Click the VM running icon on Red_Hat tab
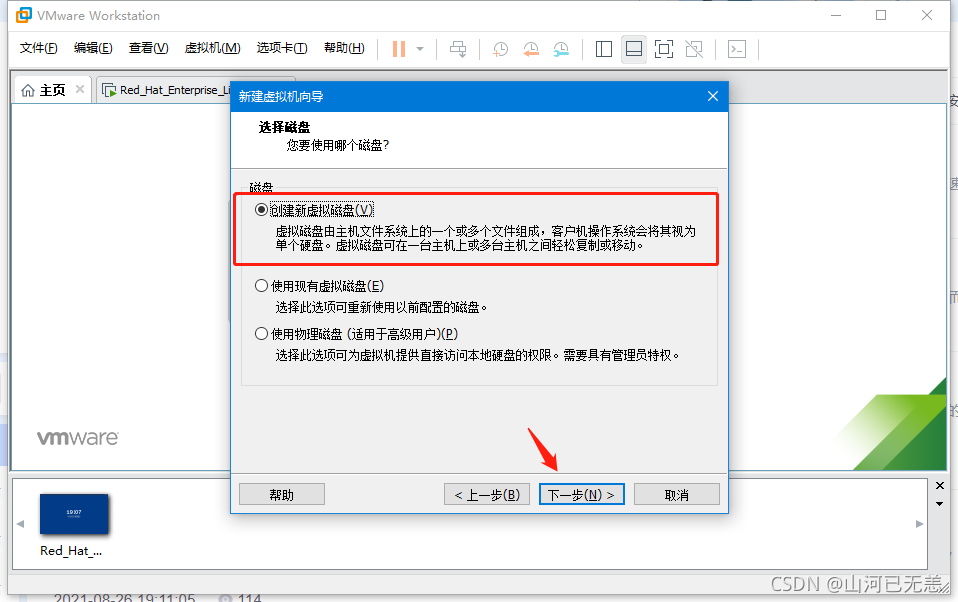 [x=109, y=90]
